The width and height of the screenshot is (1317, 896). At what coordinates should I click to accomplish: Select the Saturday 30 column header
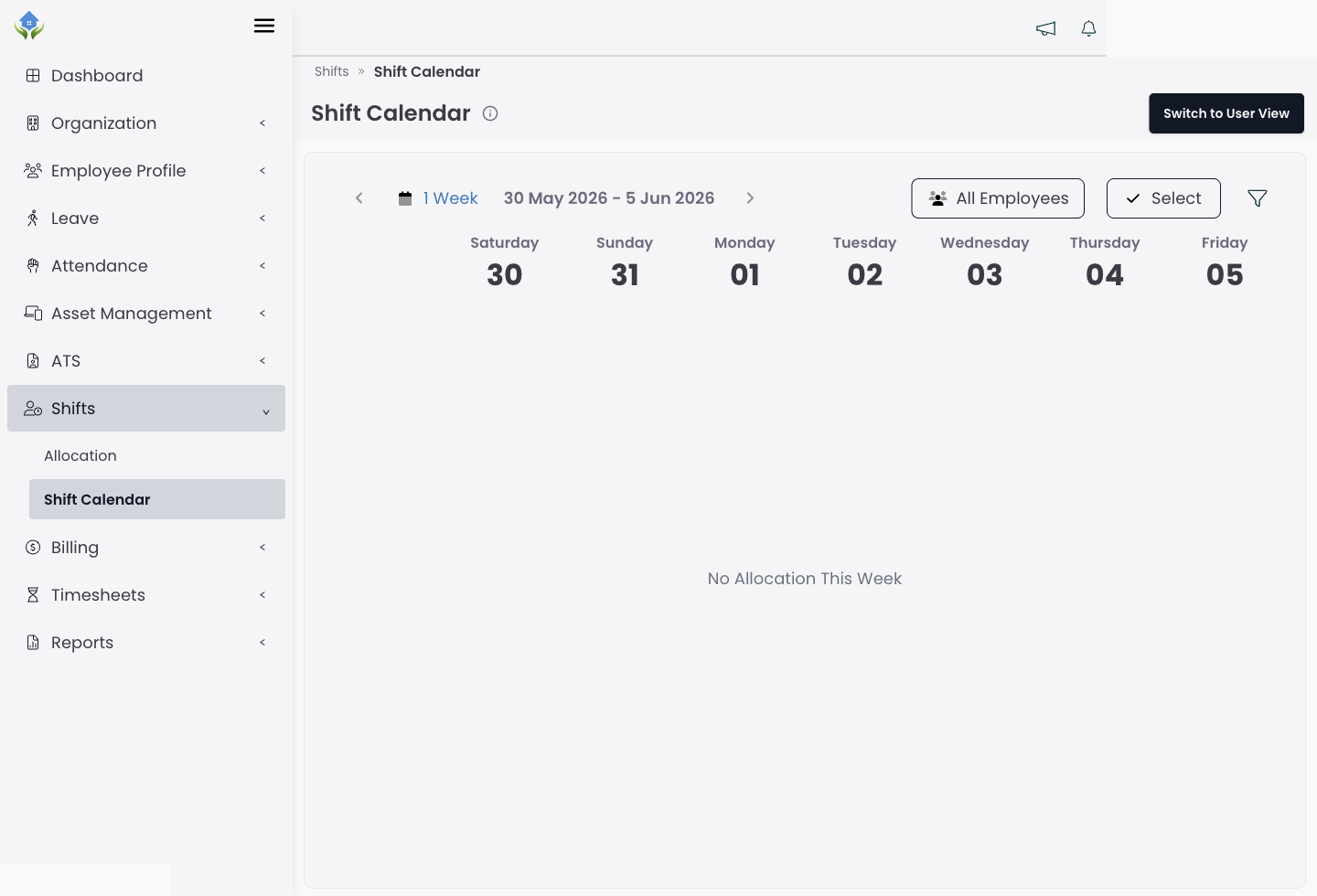(505, 261)
